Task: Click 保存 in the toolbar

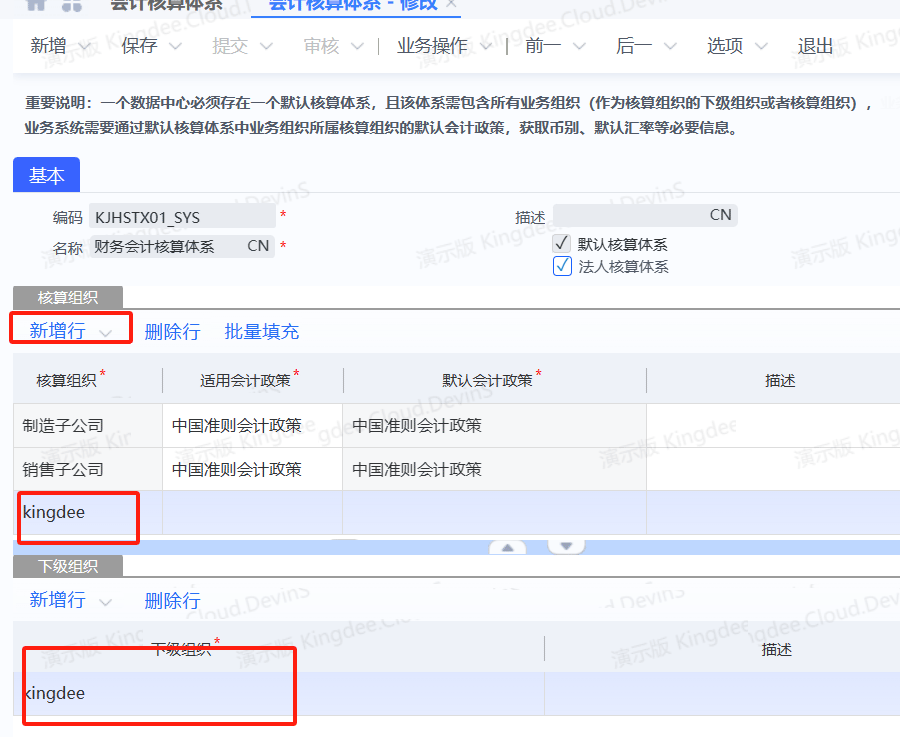Action: [x=139, y=45]
